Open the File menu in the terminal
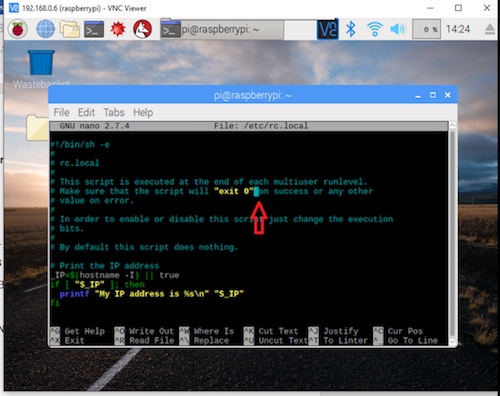The image size is (500, 396). click(x=61, y=112)
